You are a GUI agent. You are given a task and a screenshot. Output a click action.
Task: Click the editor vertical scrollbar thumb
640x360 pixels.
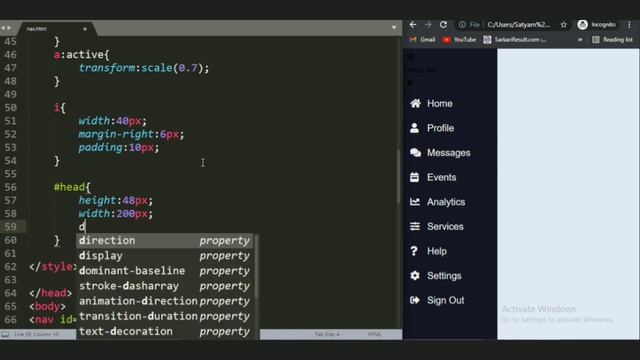click(x=398, y=176)
